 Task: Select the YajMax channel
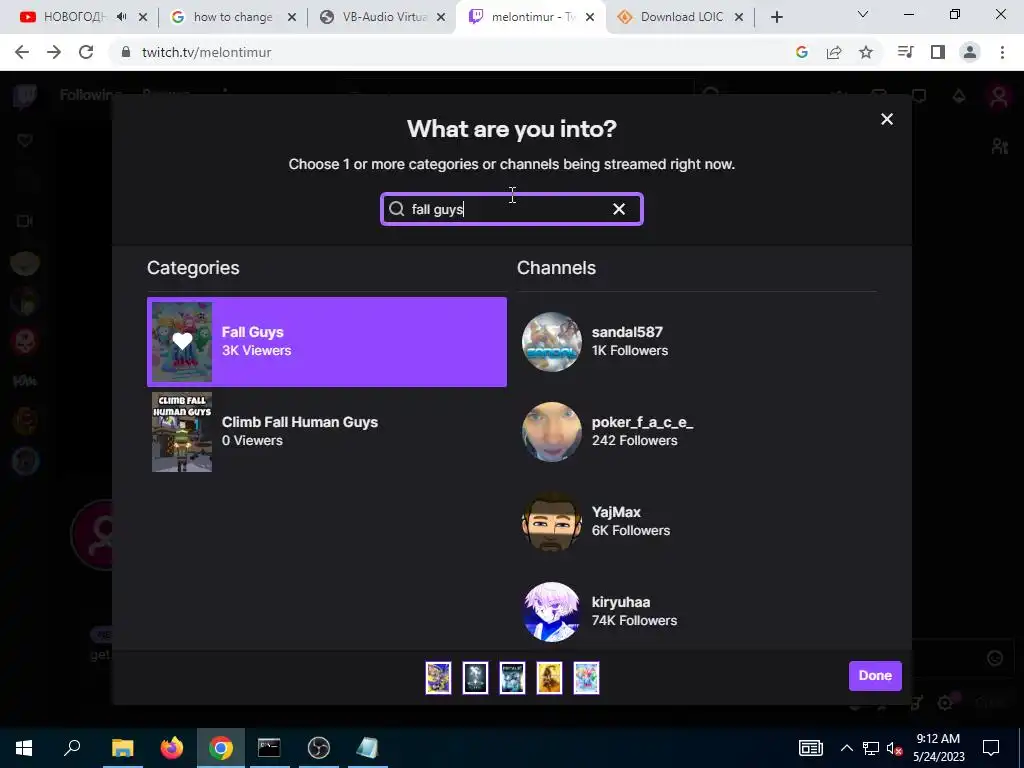coord(696,521)
